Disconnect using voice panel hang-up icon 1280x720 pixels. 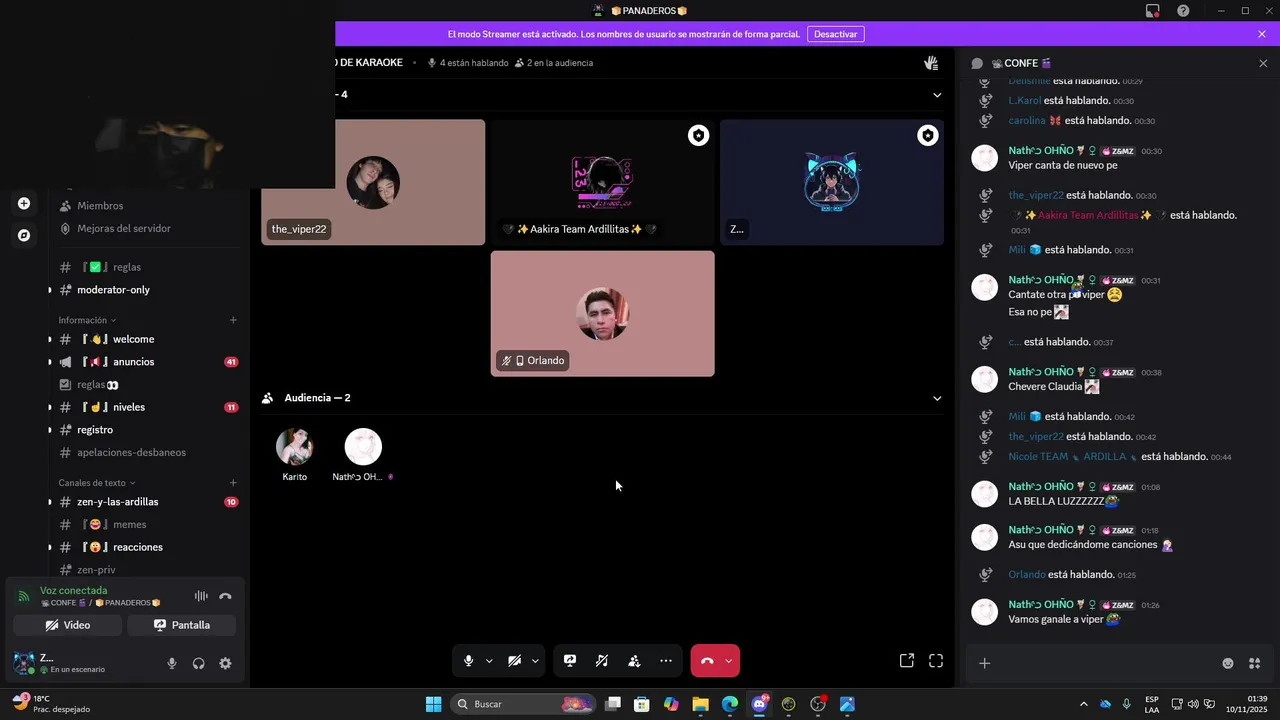coord(225,596)
